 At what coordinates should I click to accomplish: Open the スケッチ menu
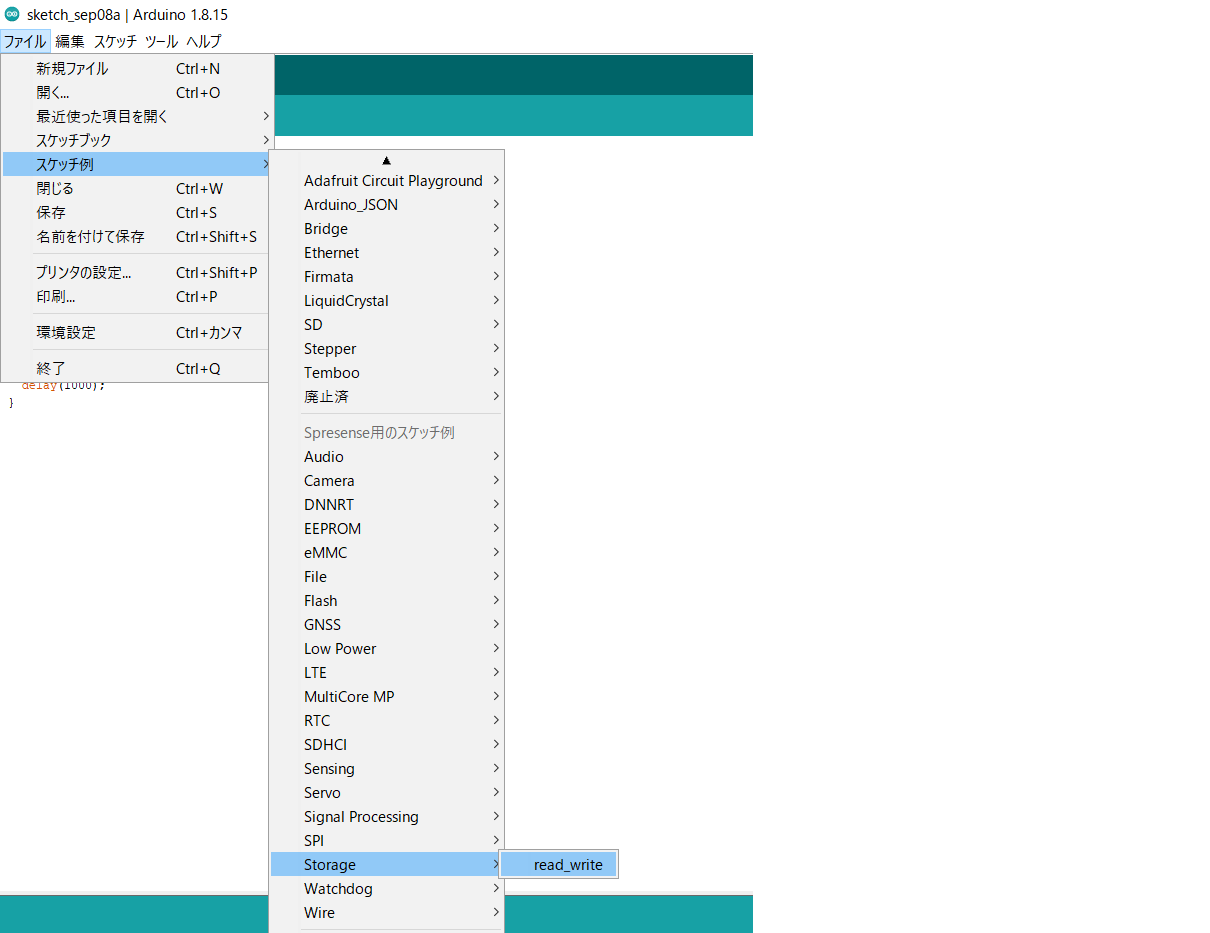(x=115, y=41)
